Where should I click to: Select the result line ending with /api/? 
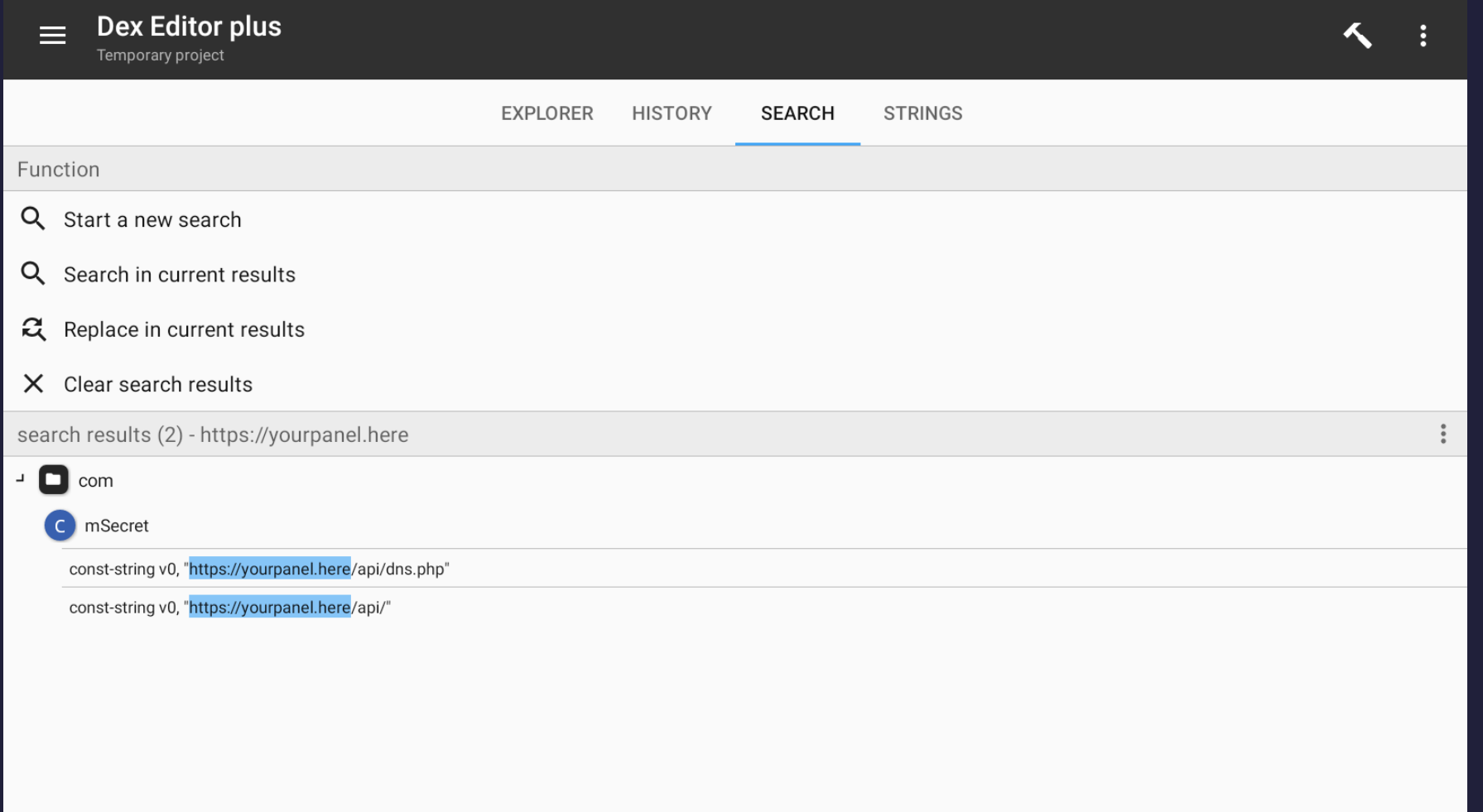click(230, 608)
